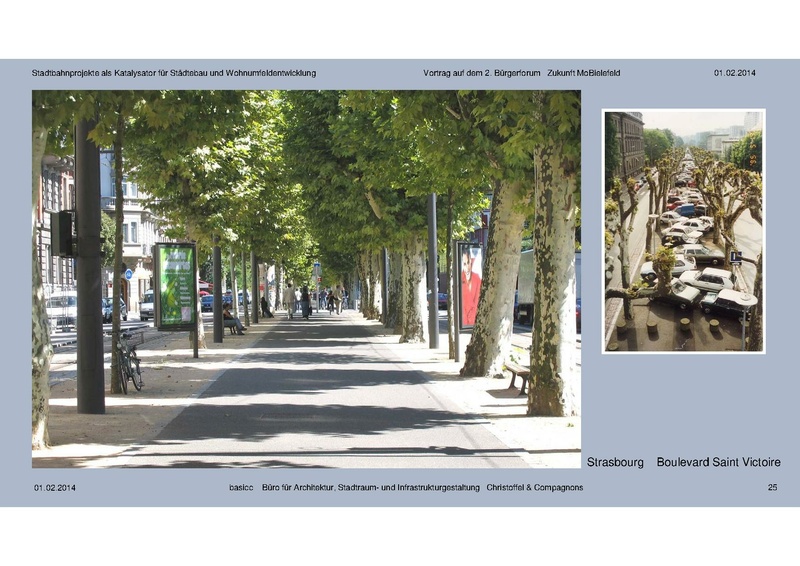800x566 pixels.
Task: Click the page number '25'
Action: [x=772, y=487]
